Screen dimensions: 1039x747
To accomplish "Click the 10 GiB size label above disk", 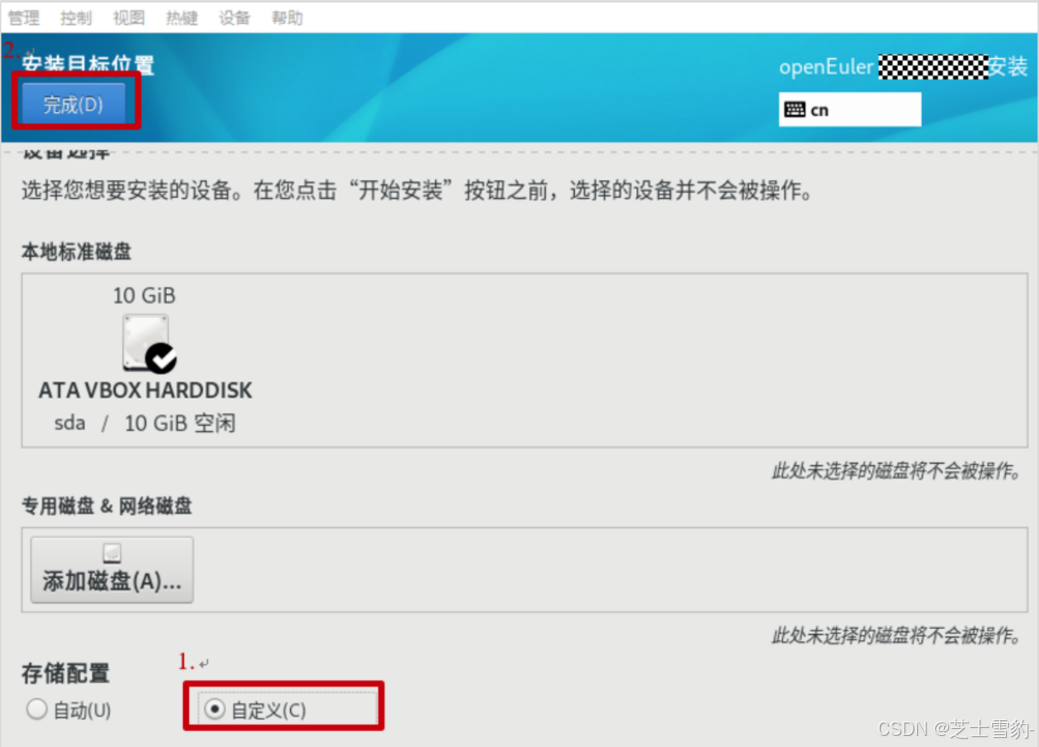I will [144, 296].
